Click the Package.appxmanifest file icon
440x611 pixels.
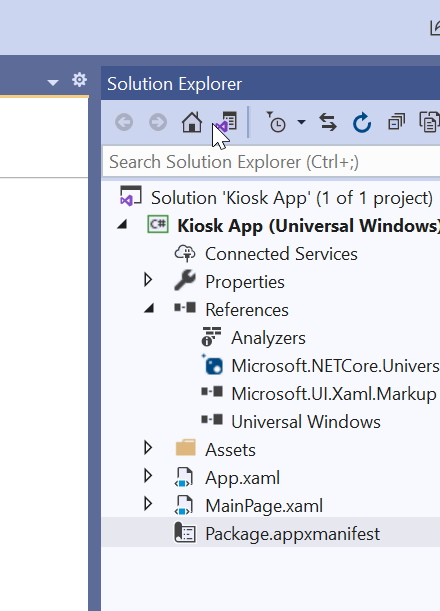[185, 532]
